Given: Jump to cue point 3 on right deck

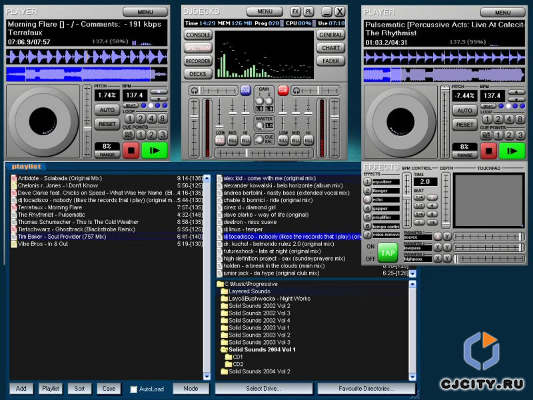Looking at the screenshot, I should (x=520, y=135).
